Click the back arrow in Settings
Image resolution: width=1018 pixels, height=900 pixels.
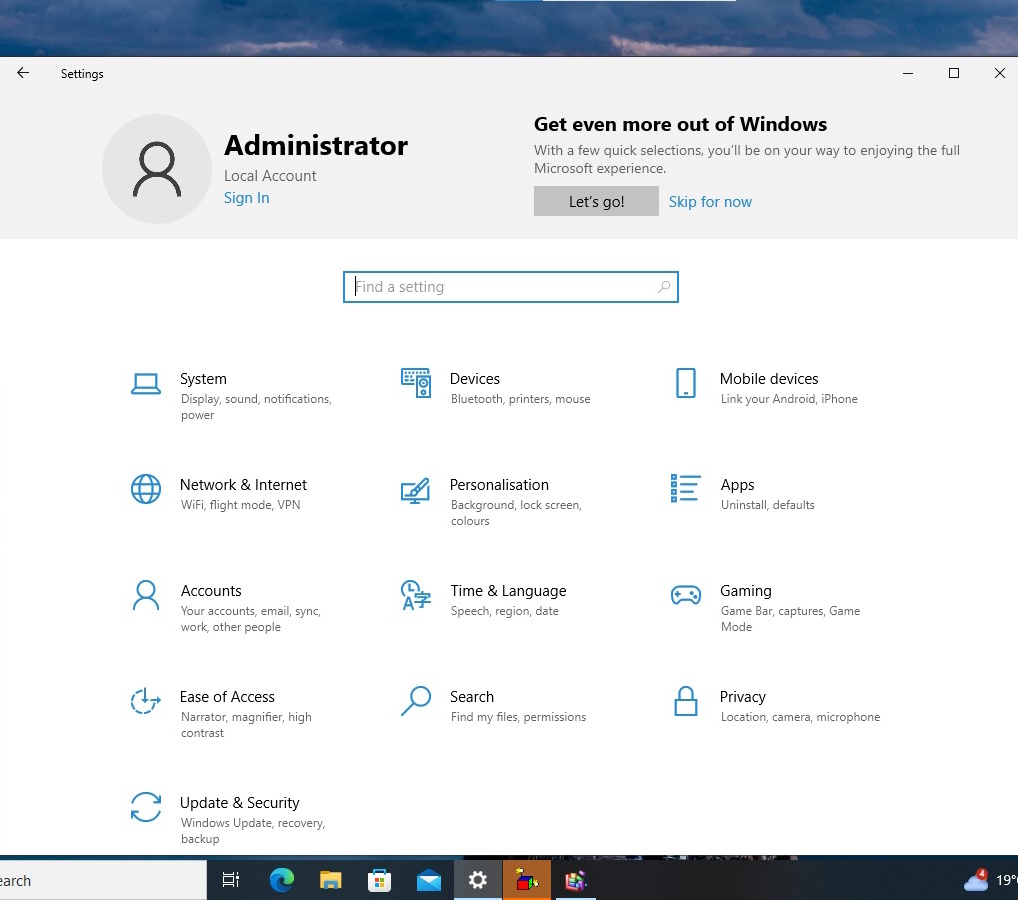pos(23,73)
